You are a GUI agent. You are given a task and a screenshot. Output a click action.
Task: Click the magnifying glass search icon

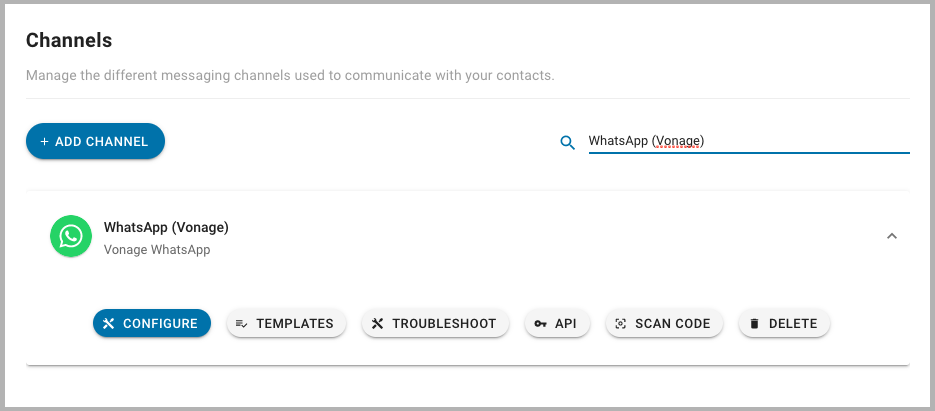click(x=568, y=142)
